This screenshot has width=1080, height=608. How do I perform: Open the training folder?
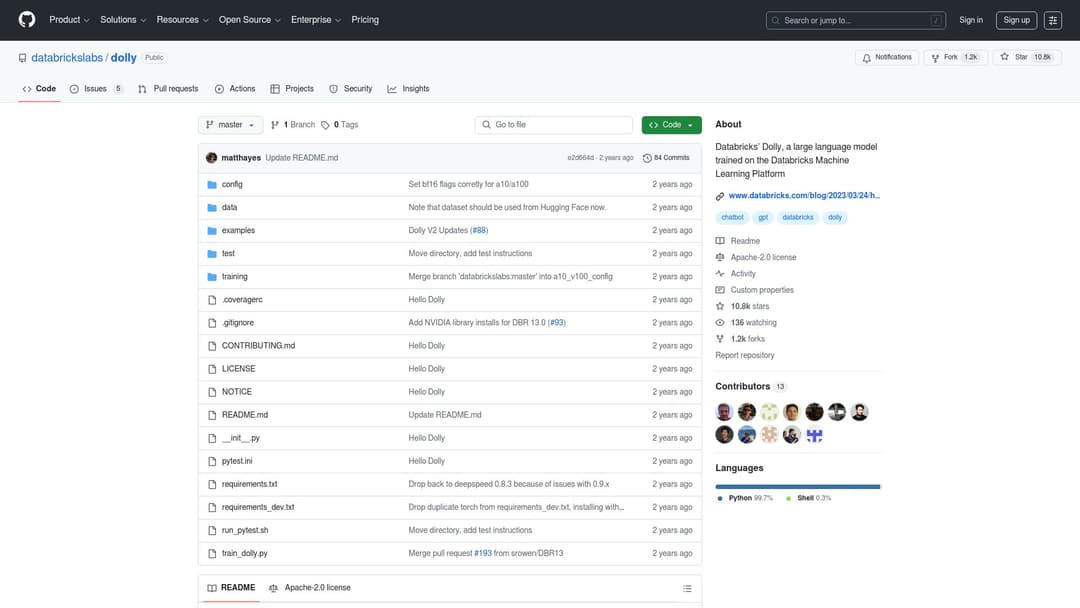coord(234,277)
